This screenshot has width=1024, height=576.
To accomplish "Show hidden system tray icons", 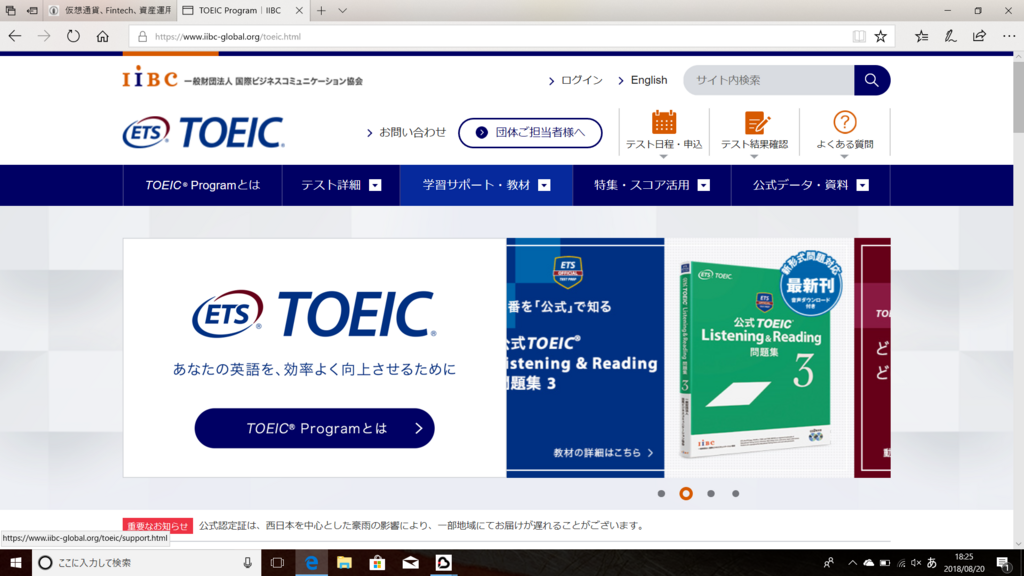I will pos(852,563).
